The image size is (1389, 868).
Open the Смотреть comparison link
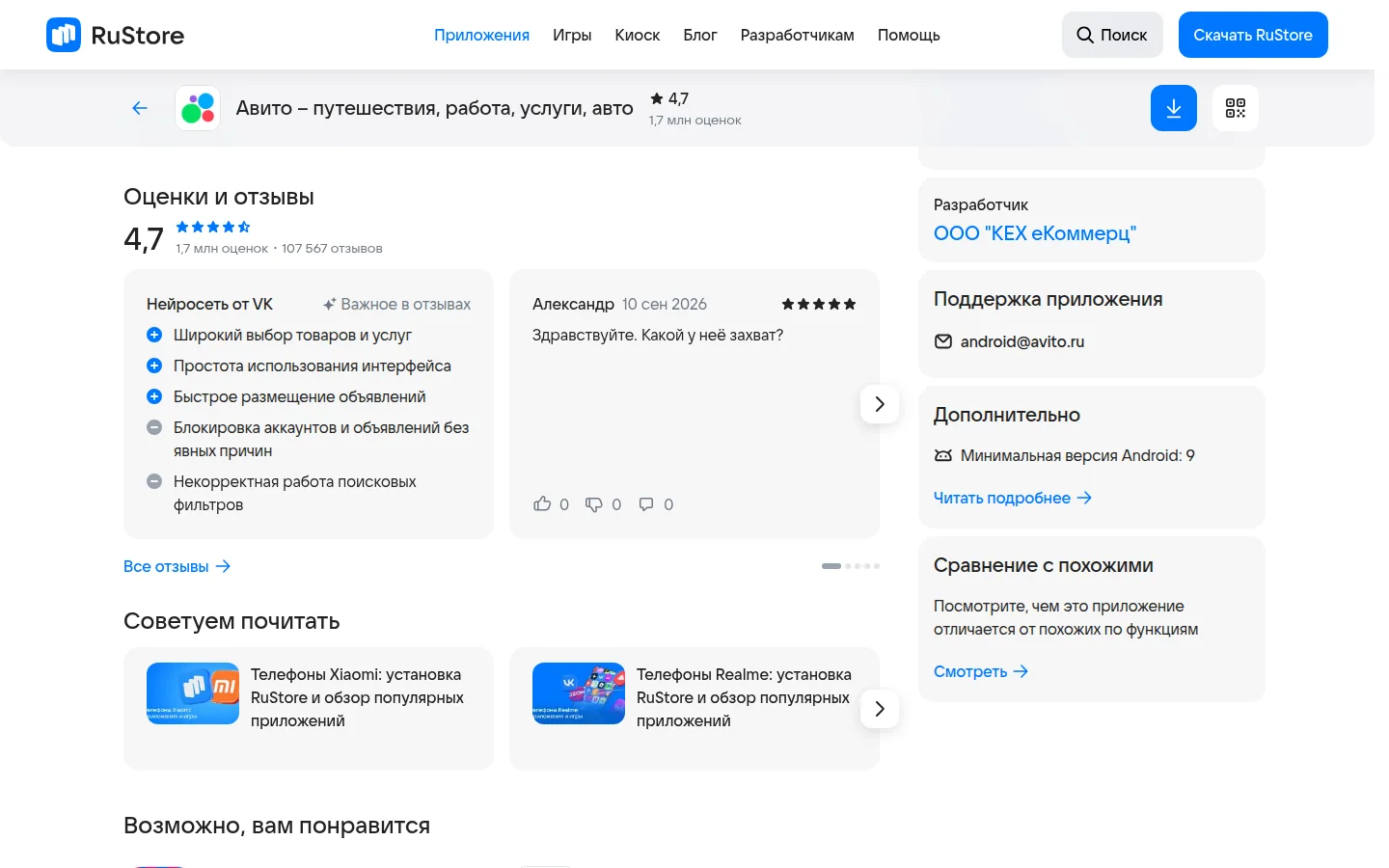coord(981,671)
